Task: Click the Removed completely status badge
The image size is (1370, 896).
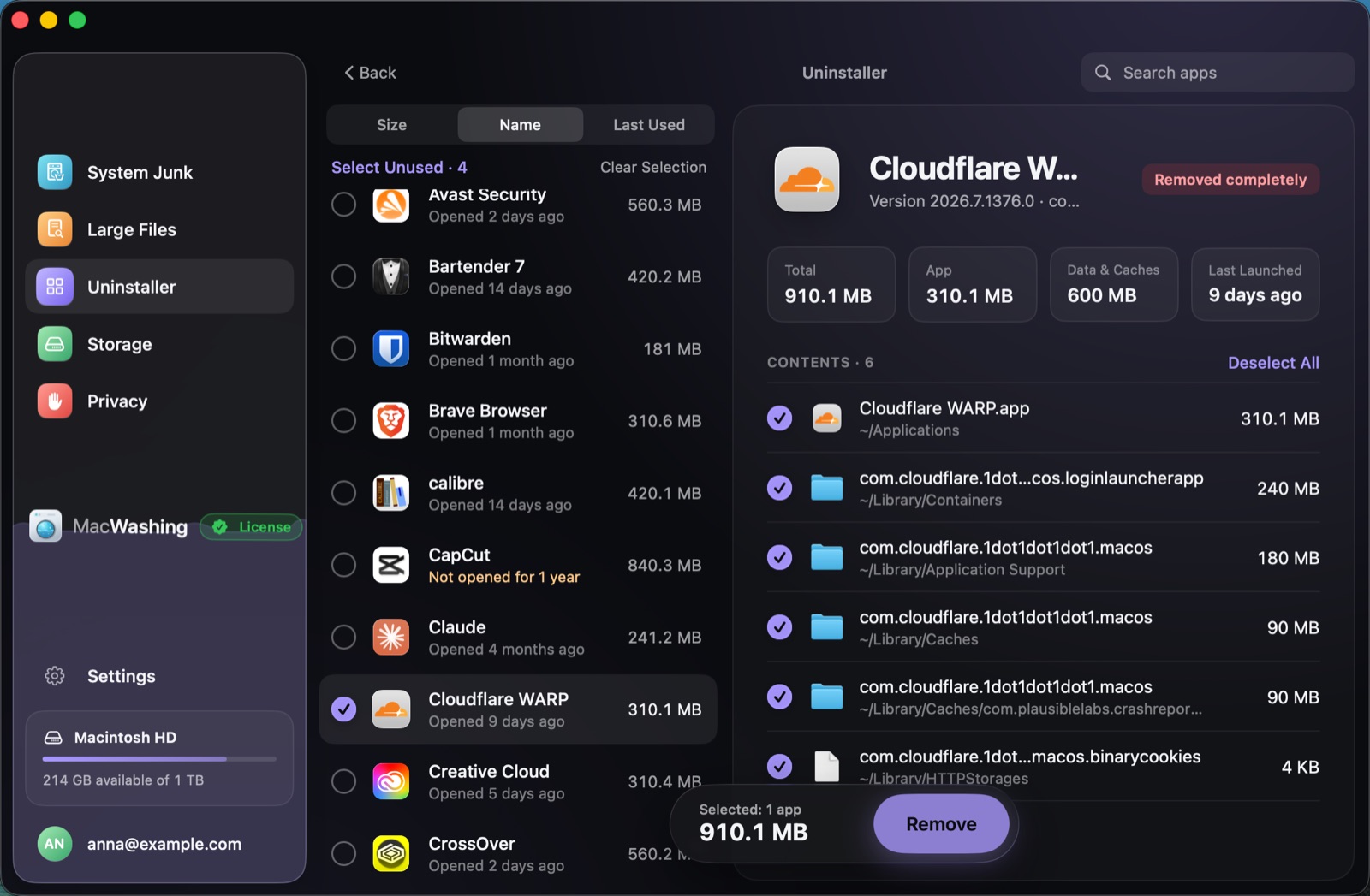Action: [x=1230, y=180]
